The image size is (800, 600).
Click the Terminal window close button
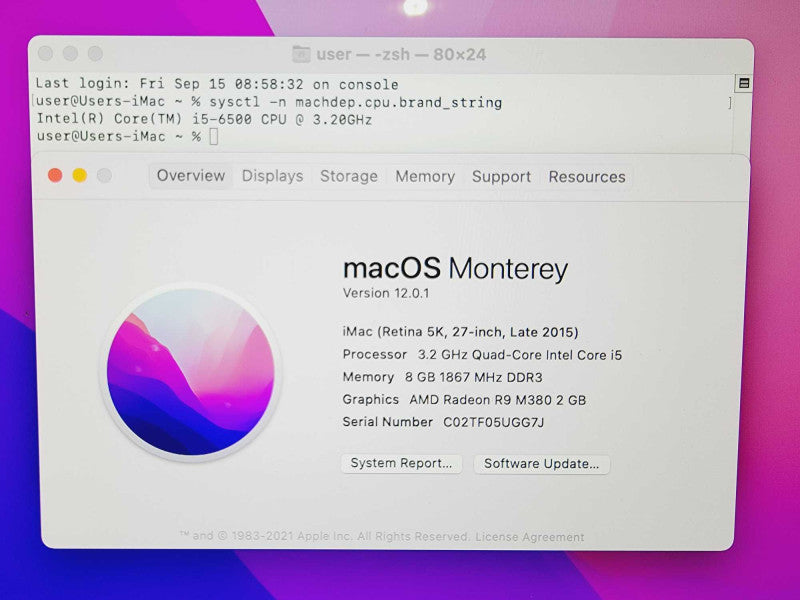45,53
